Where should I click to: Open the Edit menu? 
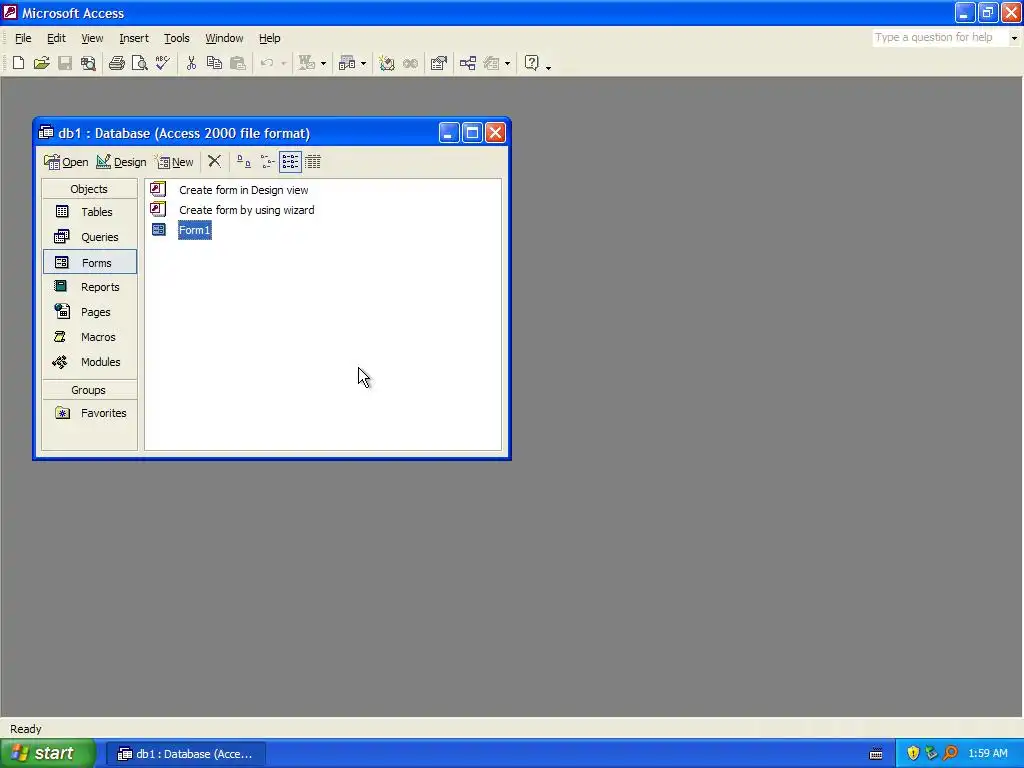coord(56,39)
